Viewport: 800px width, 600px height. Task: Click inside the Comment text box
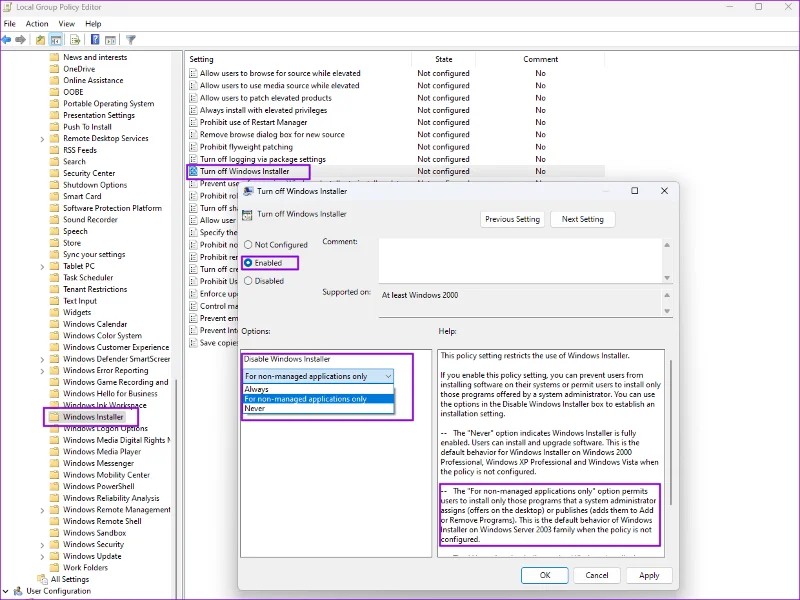520,261
